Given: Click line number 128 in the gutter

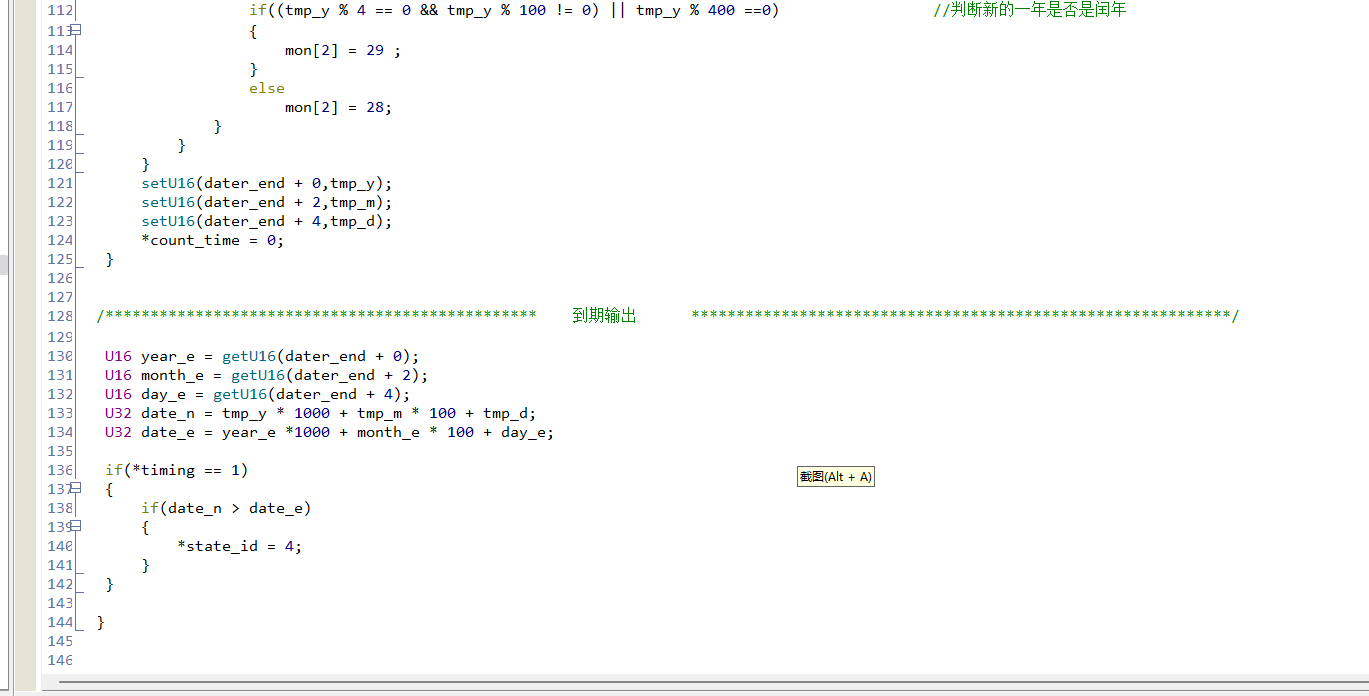Looking at the screenshot, I should pos(60,316).
